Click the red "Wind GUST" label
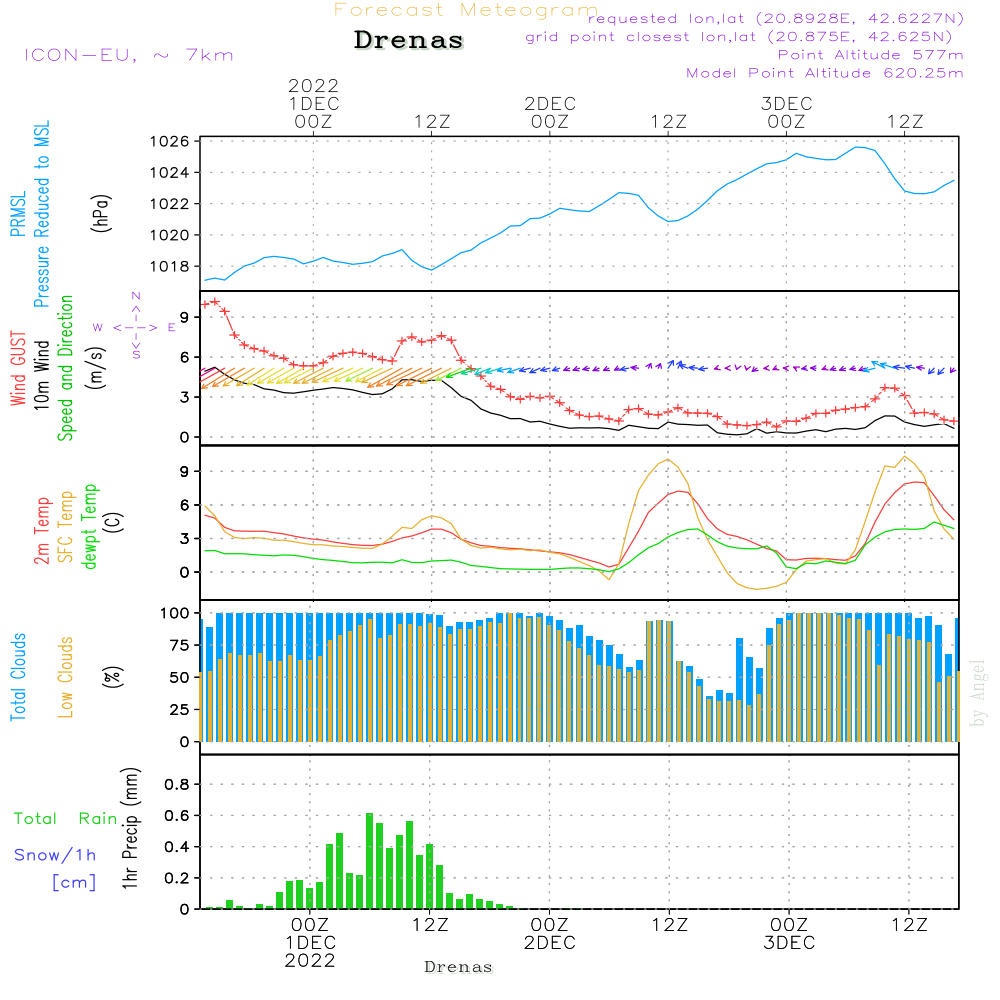The height and width of the screenshot is (1000, 1000). point(18,368)
